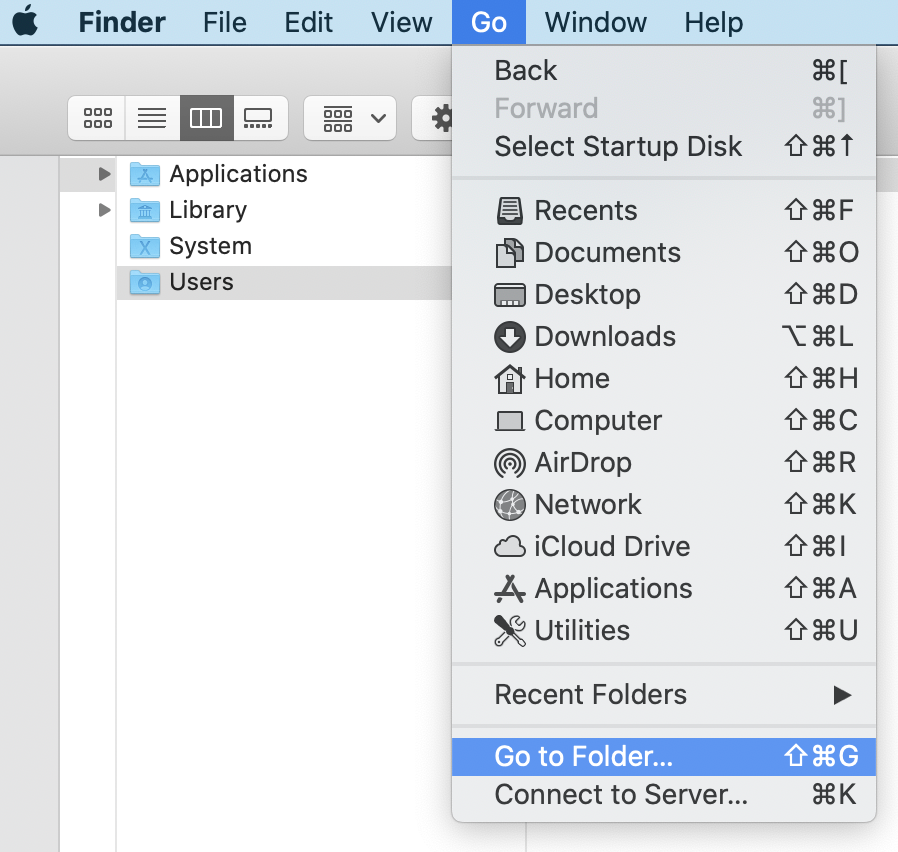
Task: Choose Select Startup Disk menu item
Action: click(664, 147)
